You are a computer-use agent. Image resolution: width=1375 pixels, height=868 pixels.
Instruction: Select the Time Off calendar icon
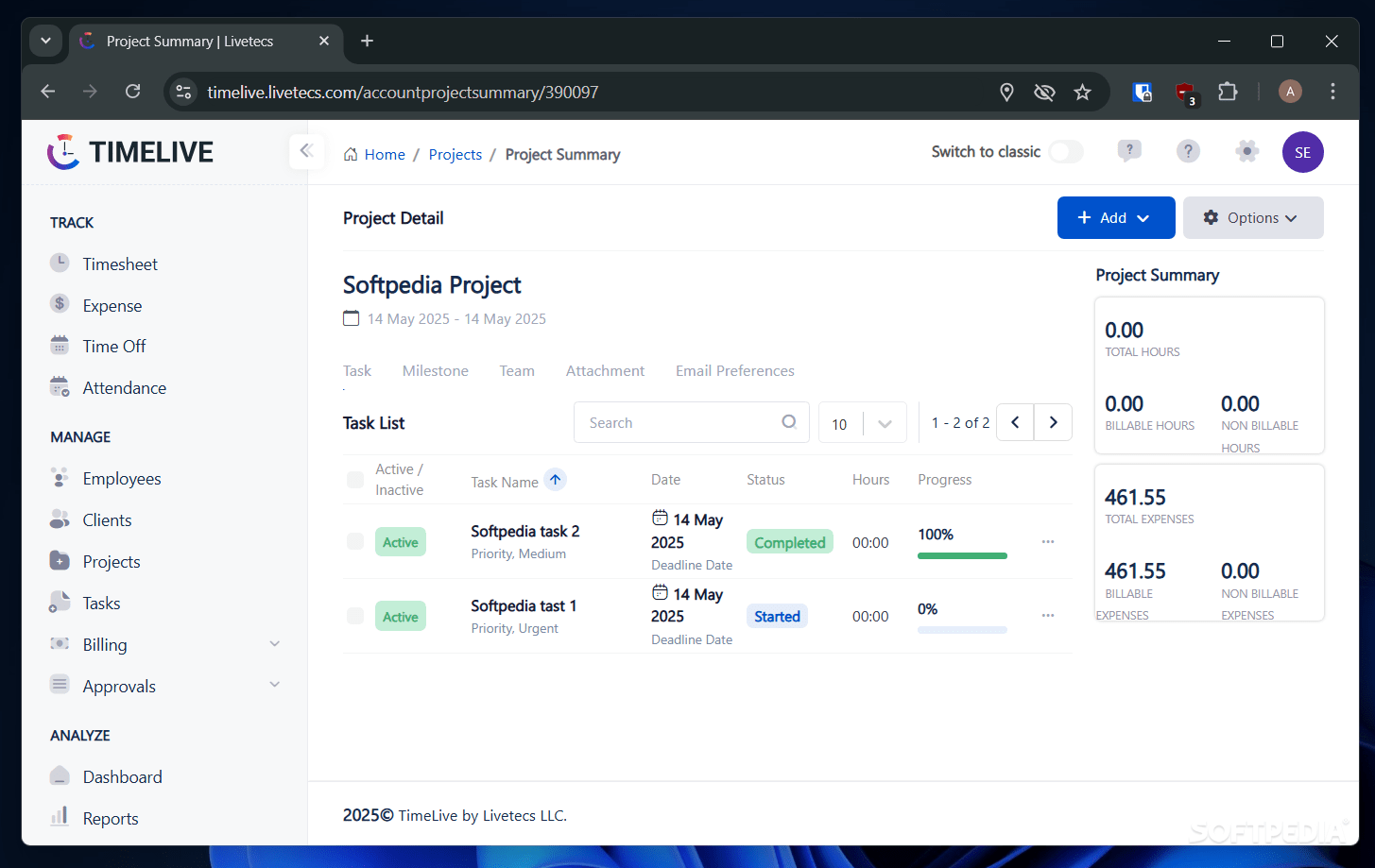point(60,346)
